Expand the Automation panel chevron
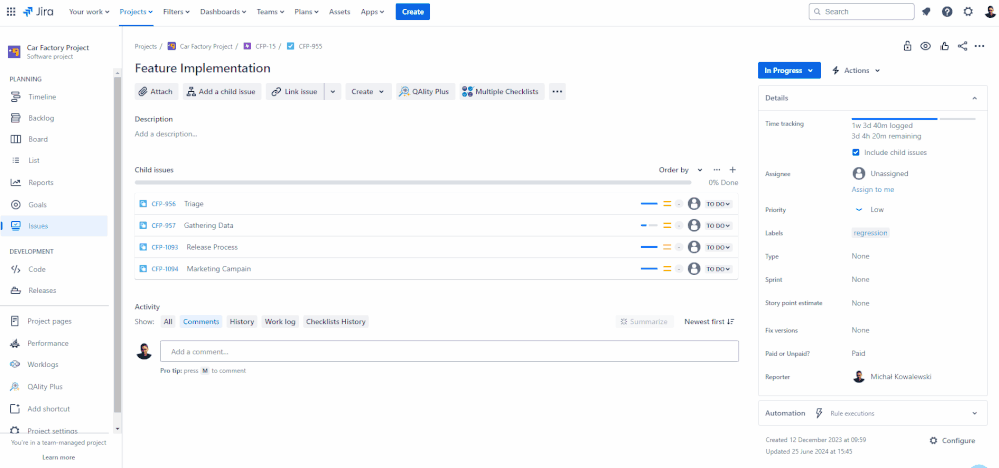Image resolution: width=999 pixels, height=468 pixels. [x=974, y=413]
